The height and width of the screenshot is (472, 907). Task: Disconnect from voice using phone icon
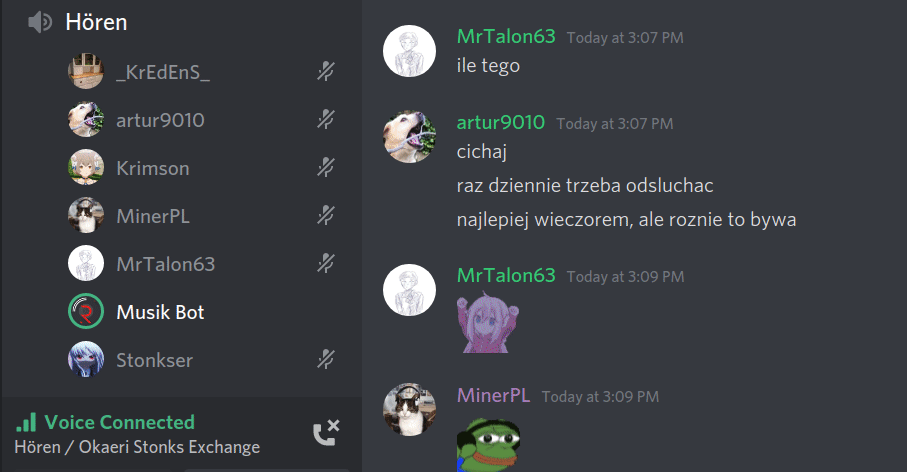tap(326, 433)
